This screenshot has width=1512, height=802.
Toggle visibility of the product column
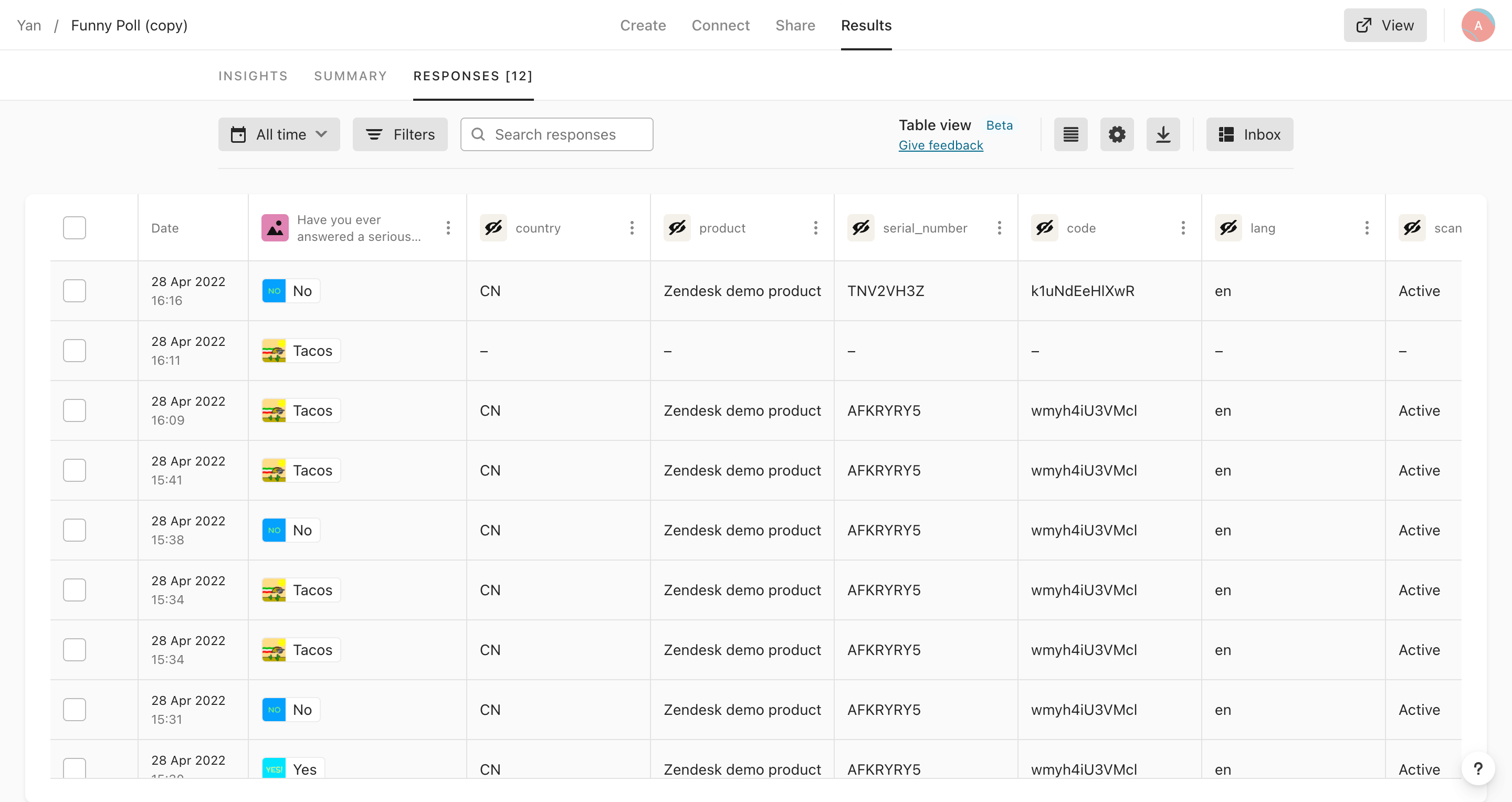pyautogui.click(x=677, y=228)
